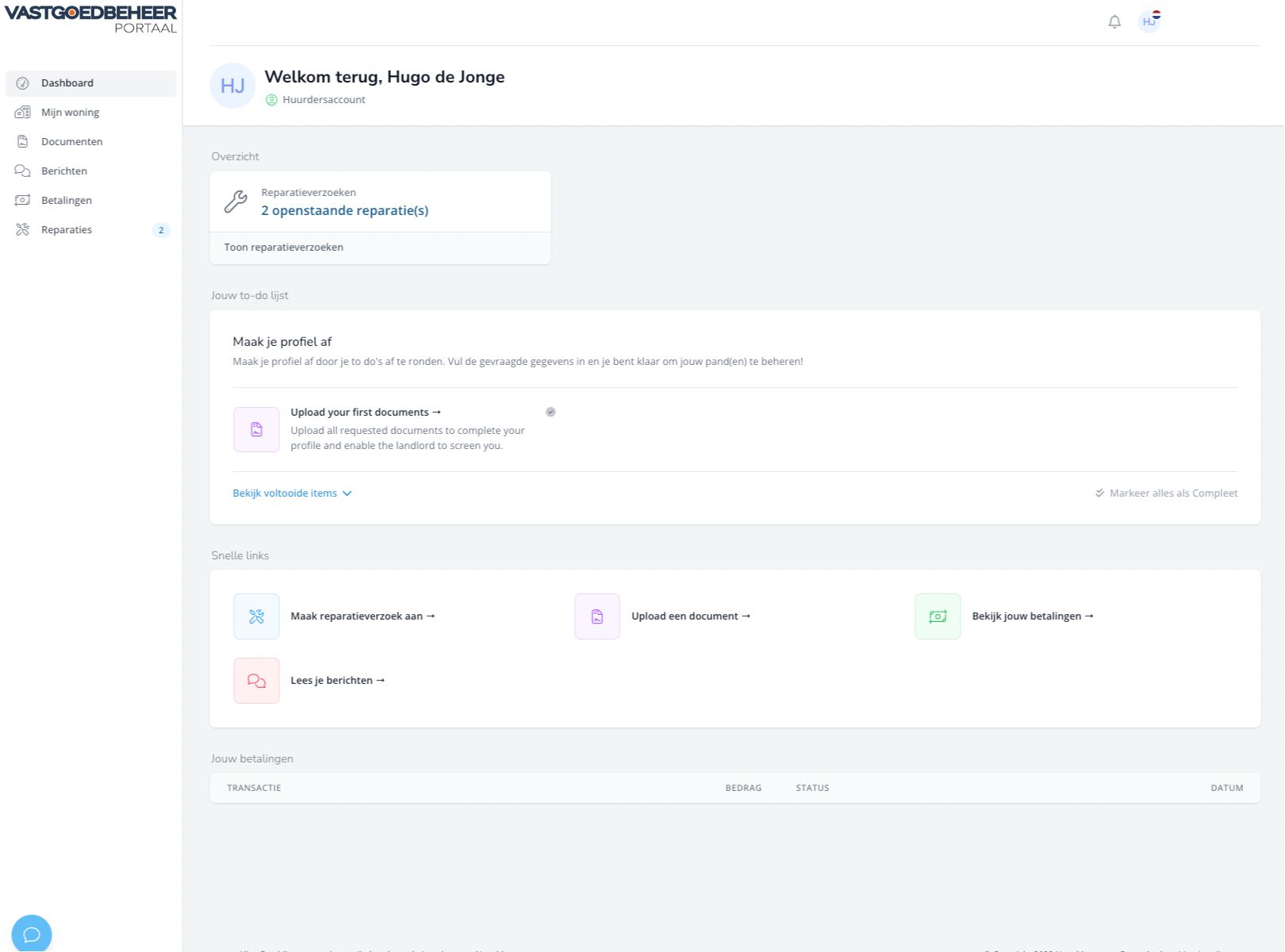Click the notification bell icon
This screenshot has height=952, width=1285.
point(1114,22)
